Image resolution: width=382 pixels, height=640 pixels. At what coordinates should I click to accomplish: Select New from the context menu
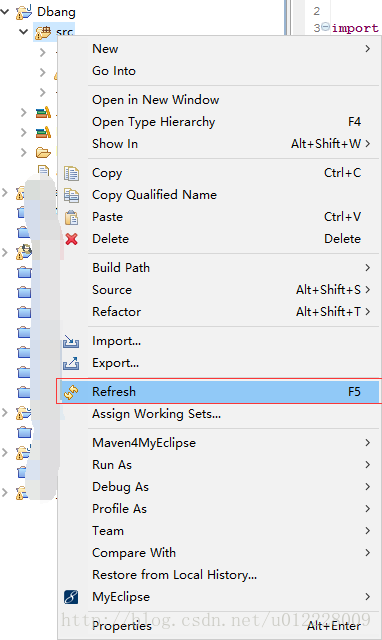pyautogui.click(x=218, y=49)
